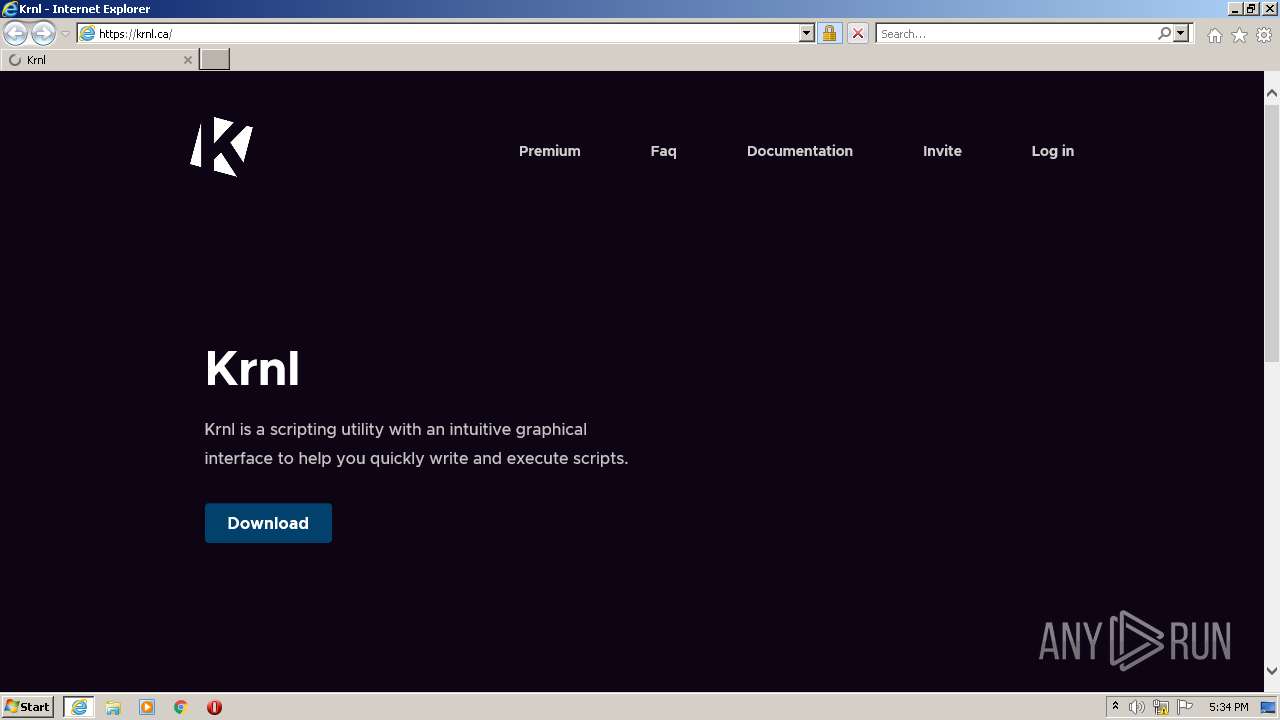Click the volume speaker tray icon
1280x720 pixels.
[x=1137, y=707]
